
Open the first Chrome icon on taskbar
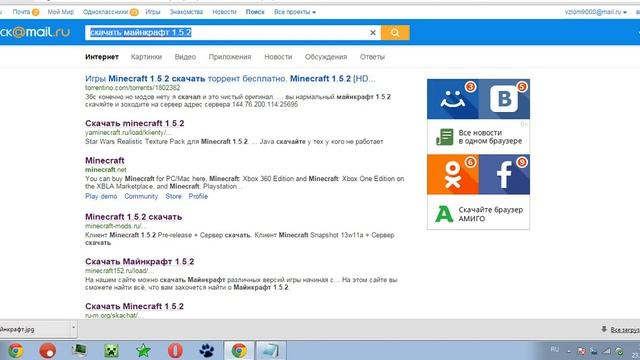click(x=16, y=351)
